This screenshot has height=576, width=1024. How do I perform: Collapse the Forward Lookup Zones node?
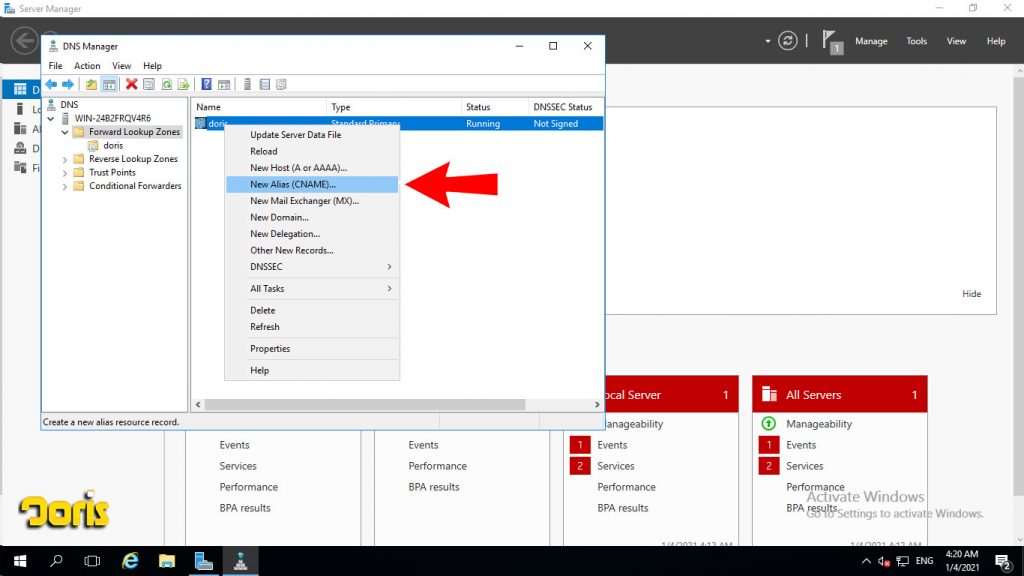[65, 132]
